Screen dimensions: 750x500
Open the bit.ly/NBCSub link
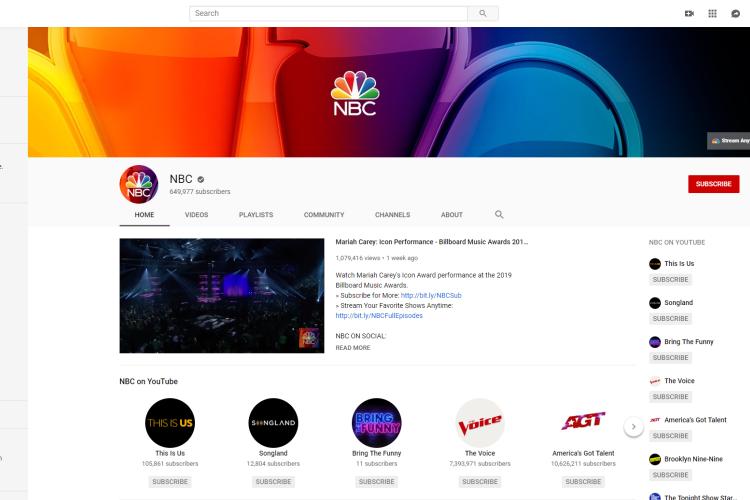click(431, 296)
